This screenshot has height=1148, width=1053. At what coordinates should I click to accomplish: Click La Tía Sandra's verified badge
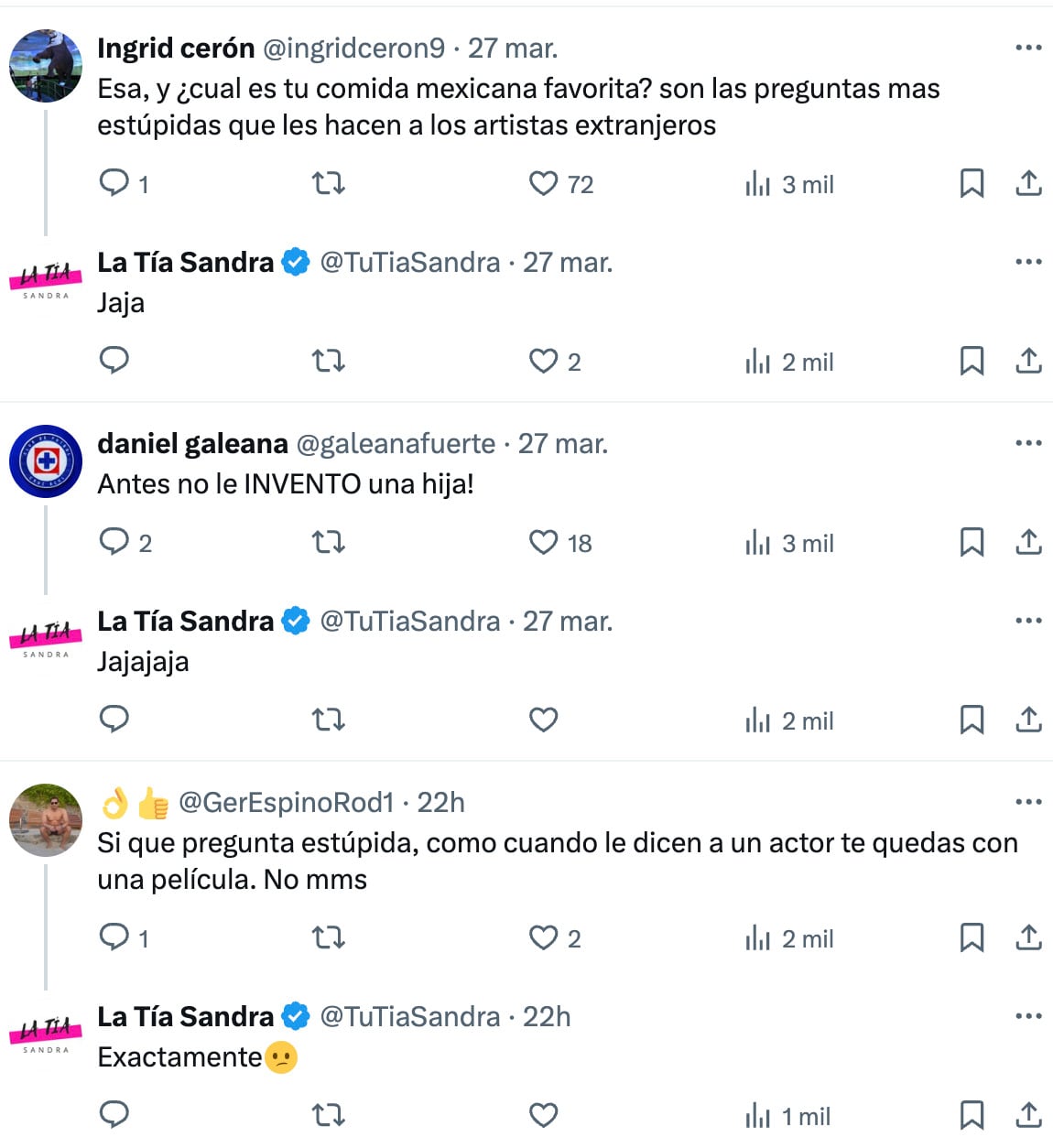[295, 262]
